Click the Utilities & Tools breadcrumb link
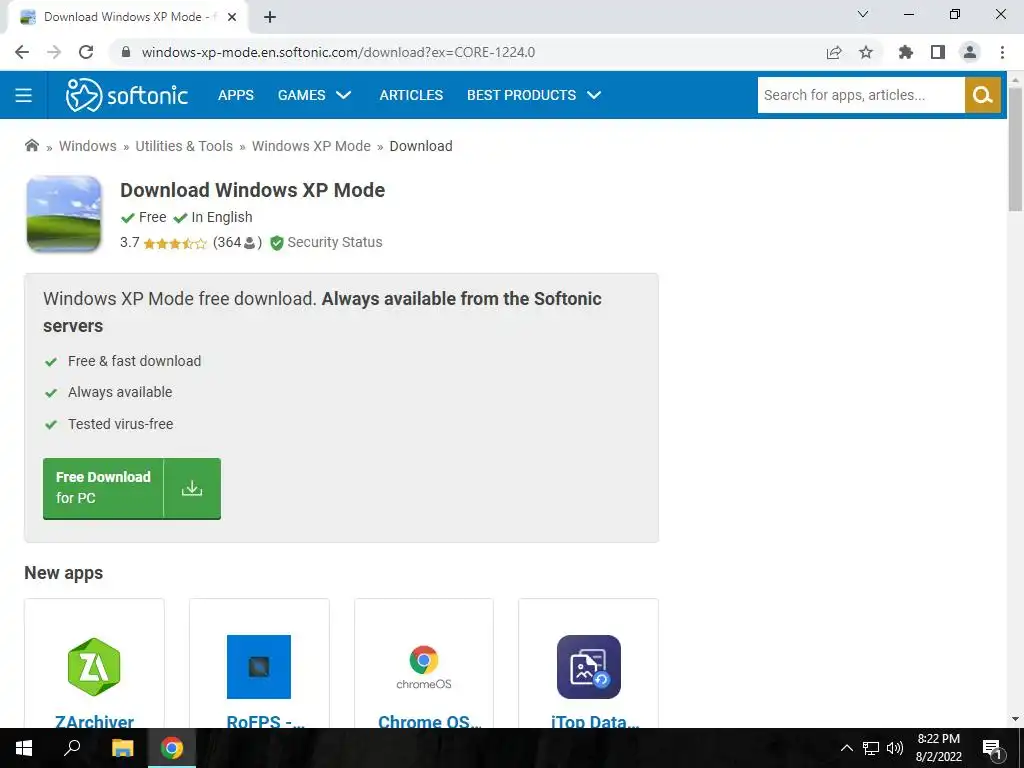Screen dimensions: 1024x768 coord(184,146)
